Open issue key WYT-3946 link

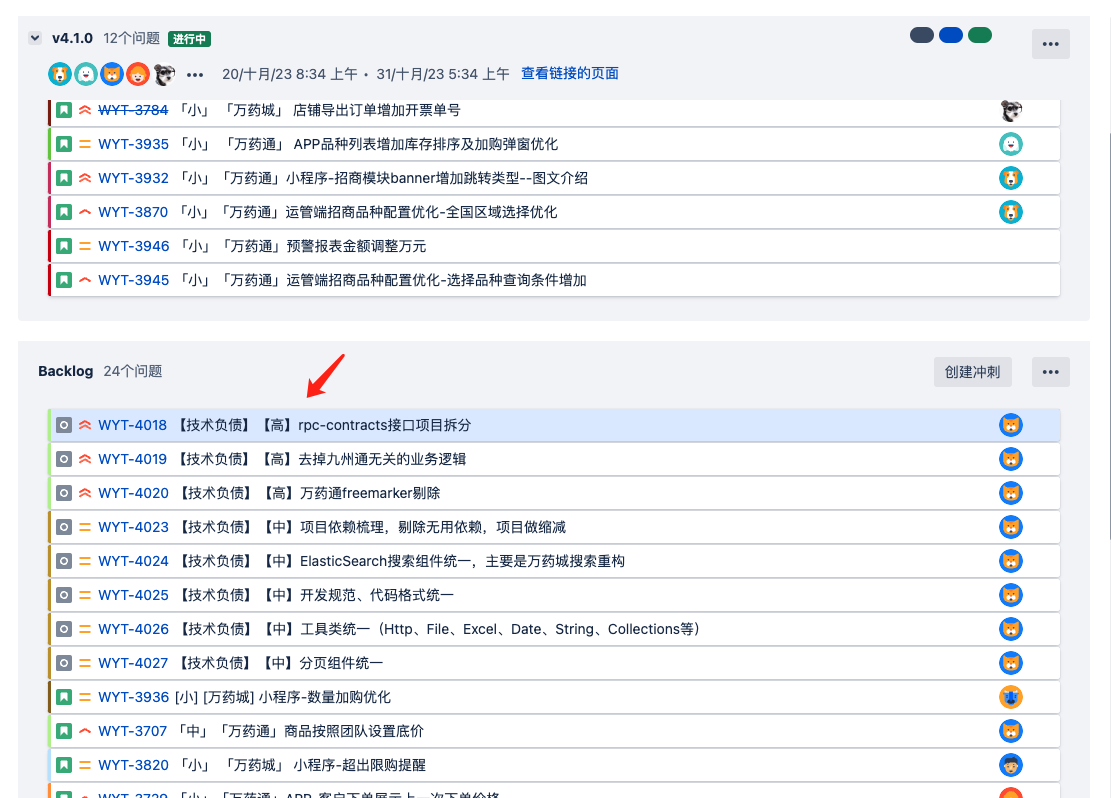(133, 246)
